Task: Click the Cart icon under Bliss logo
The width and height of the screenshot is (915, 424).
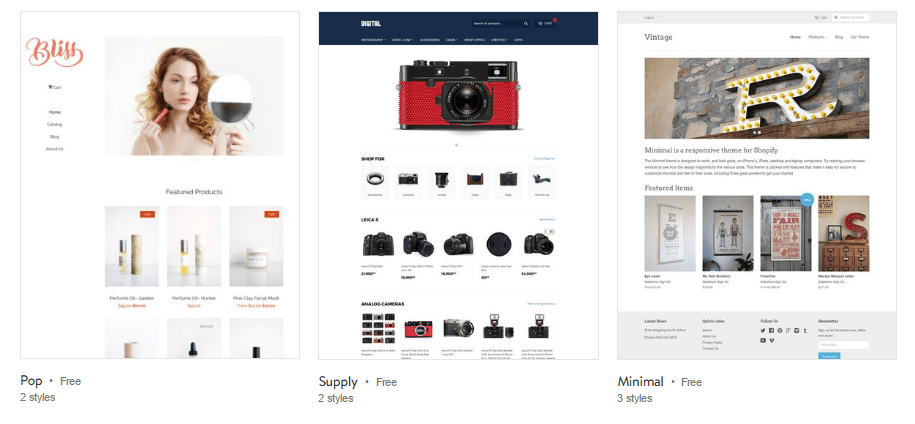Action: (54, 87)
